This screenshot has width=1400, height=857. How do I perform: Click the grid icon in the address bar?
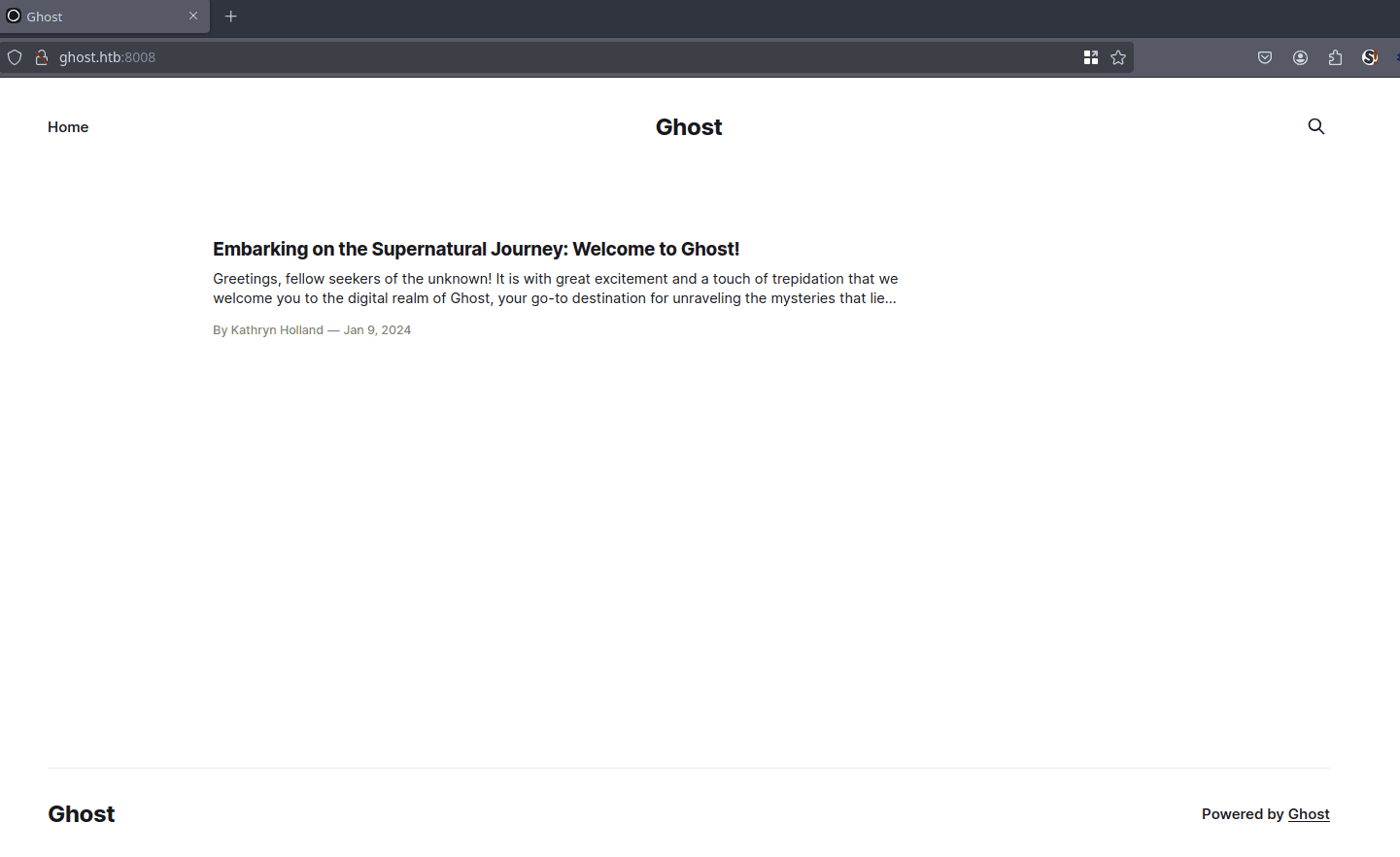click(x=1090, y=57)
